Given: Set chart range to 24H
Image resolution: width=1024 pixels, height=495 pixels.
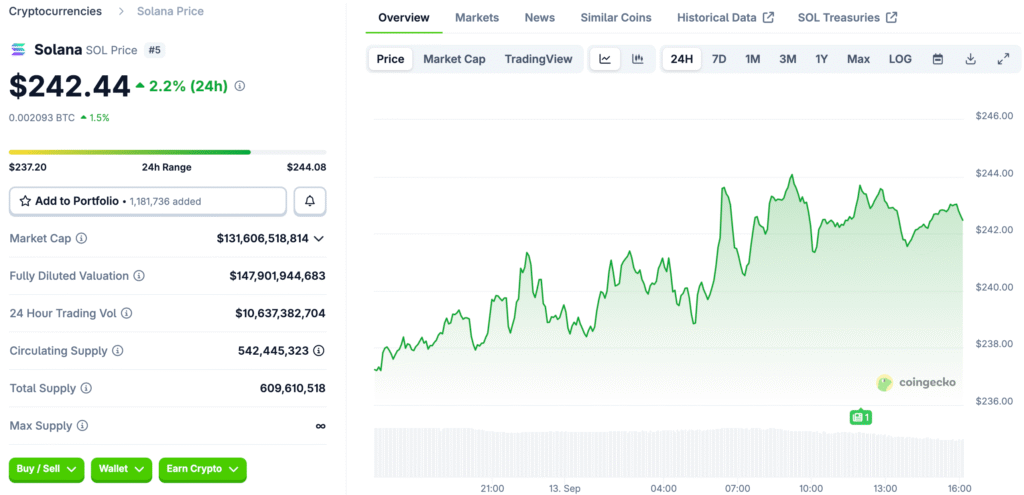Looking at the screenshot, I should [682, 59].
